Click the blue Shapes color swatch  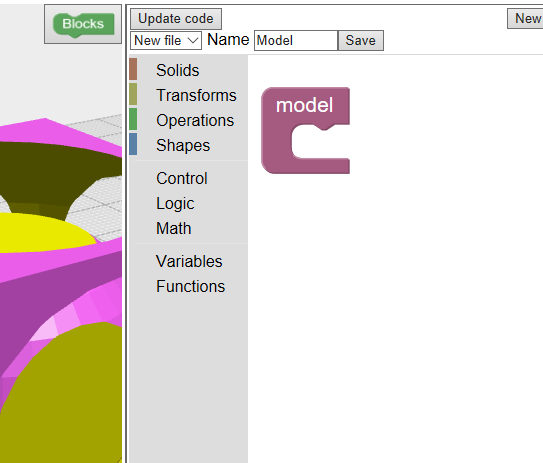pyautogui.click(x=133, y=144)
